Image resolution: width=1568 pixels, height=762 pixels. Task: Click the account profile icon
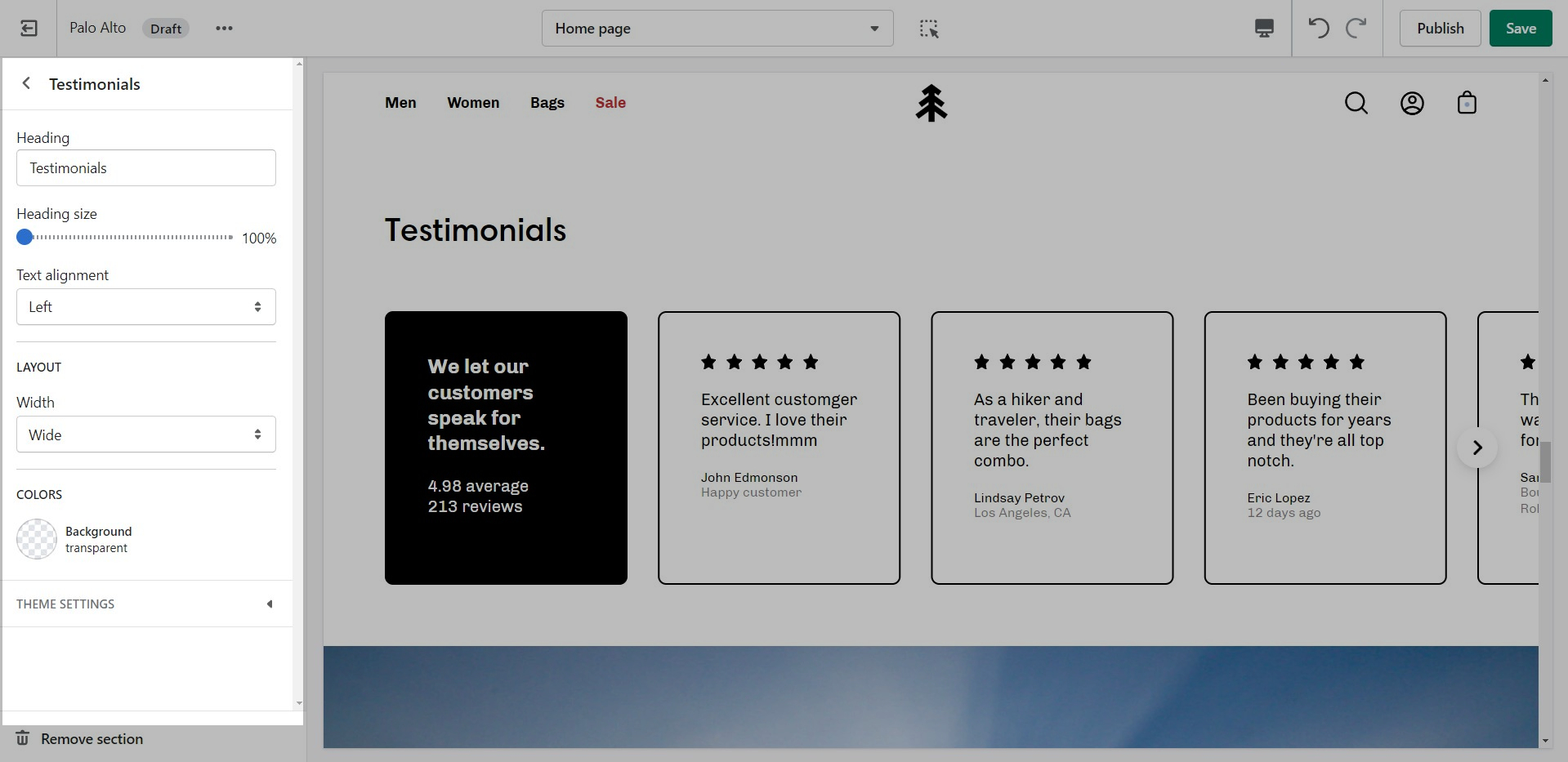click(x=1412, y=103)
